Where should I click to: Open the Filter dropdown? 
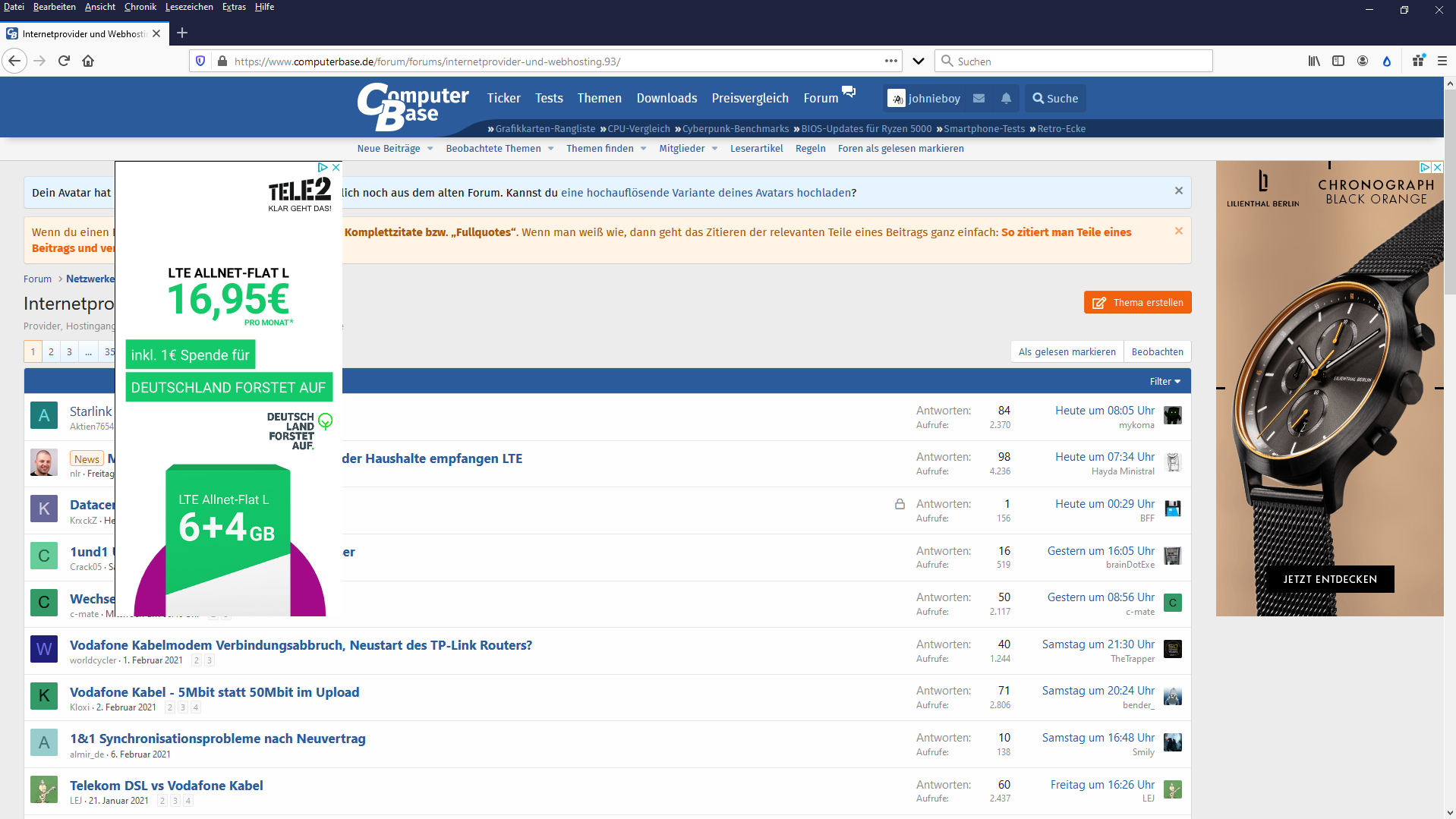(x=1164, y=381)
